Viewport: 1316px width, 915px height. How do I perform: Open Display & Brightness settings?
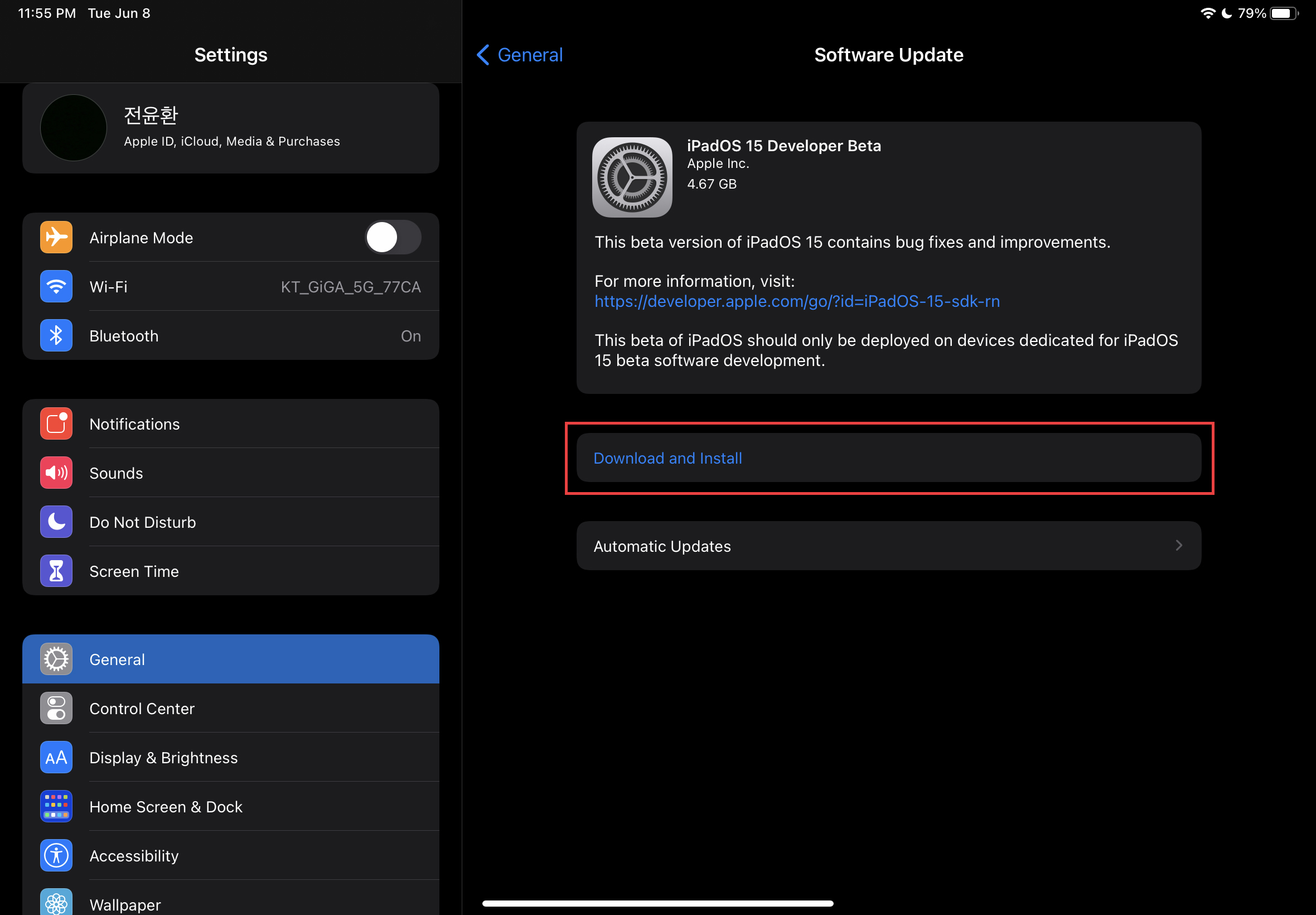pyautogui.click(x=163, y=758)
